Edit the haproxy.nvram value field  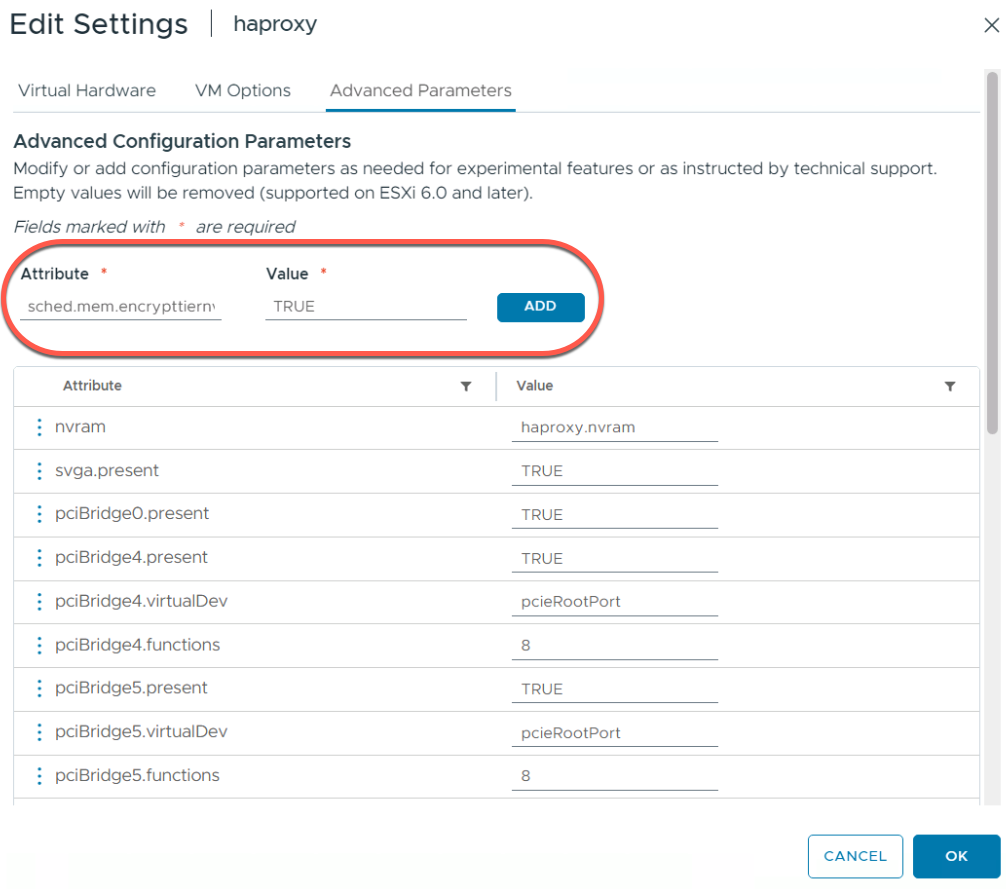614,428
